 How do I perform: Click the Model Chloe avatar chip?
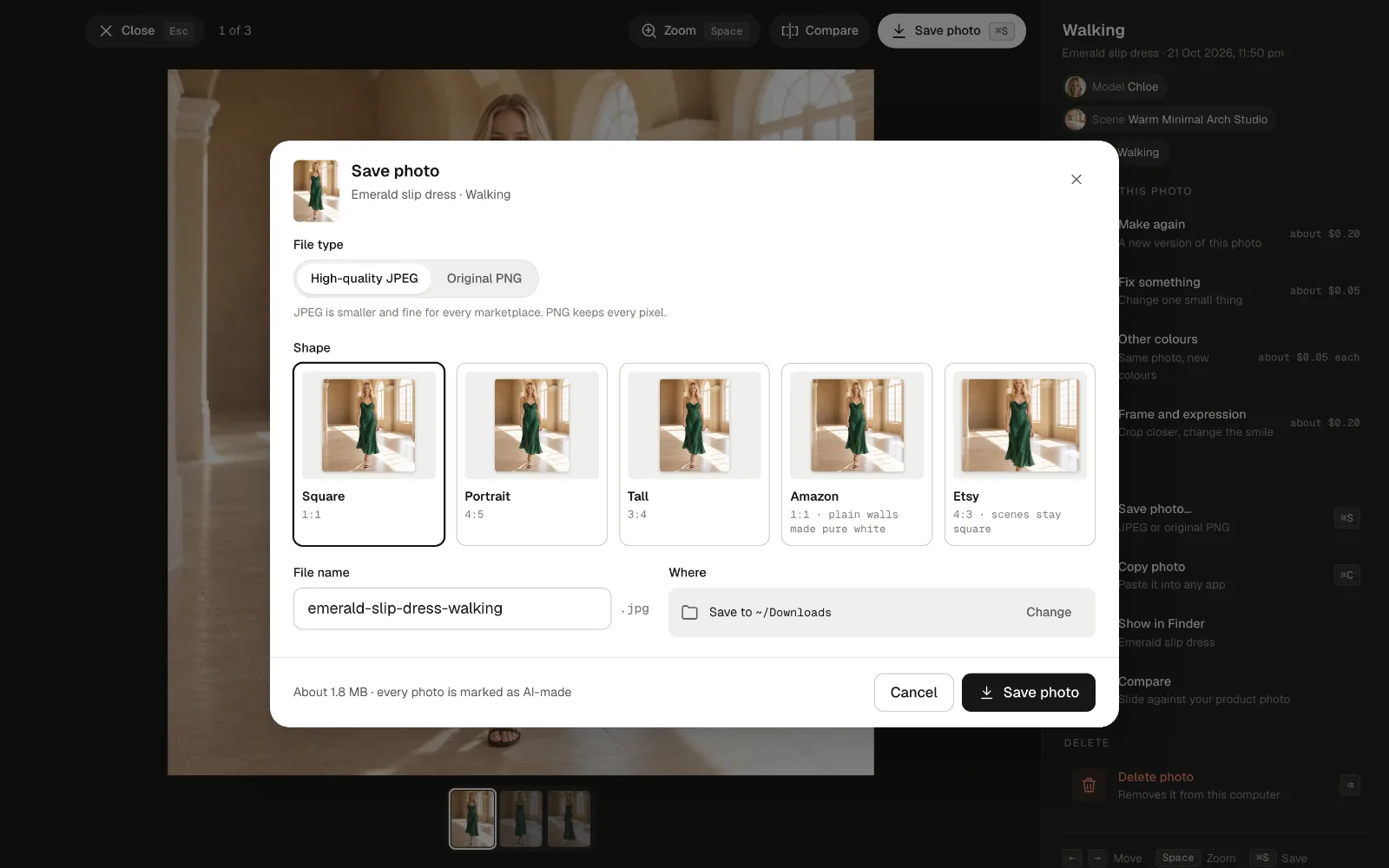1115,87
